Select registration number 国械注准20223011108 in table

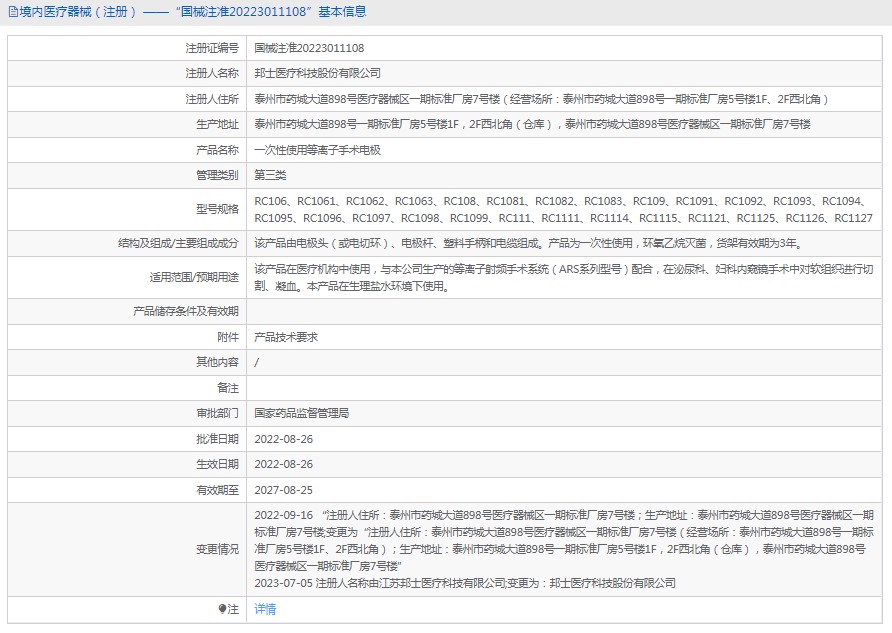pyautogui.click(x=309, y=48)
